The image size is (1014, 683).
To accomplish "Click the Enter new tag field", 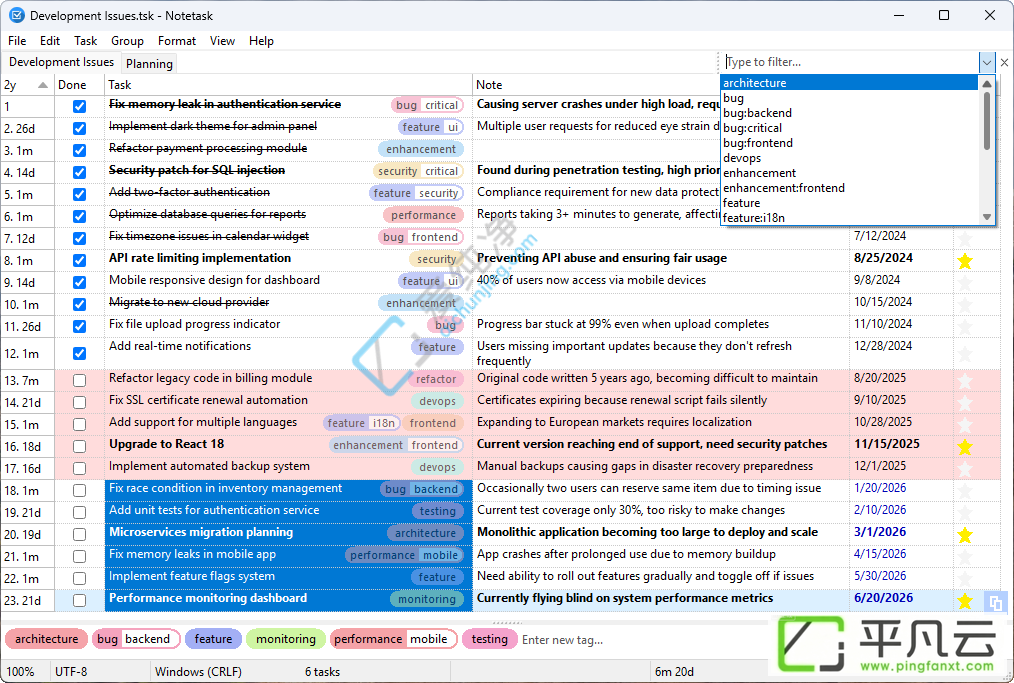I will coord(563,640).
